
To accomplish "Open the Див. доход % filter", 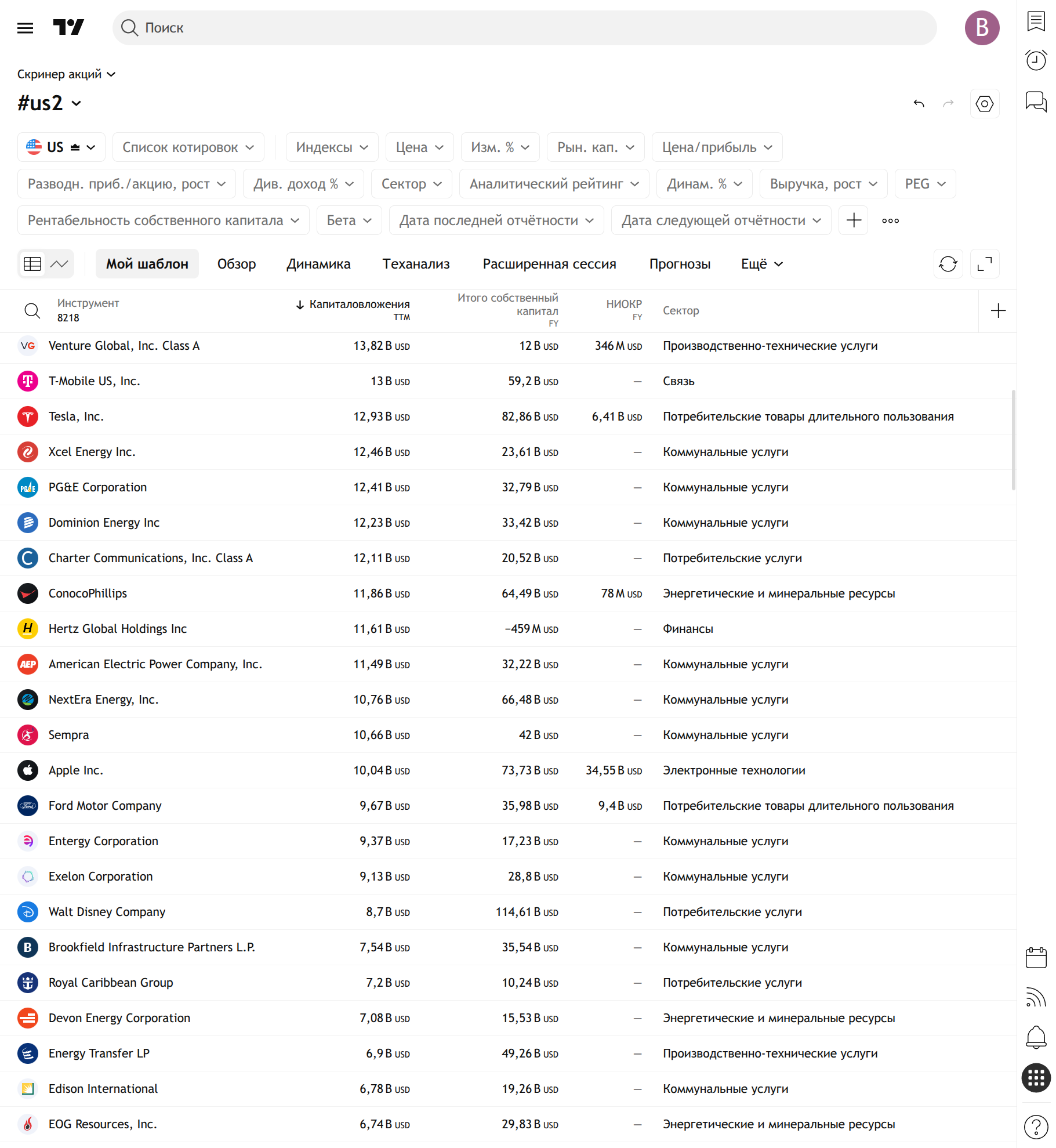I will pyautogui.click(x=303, y=184).
